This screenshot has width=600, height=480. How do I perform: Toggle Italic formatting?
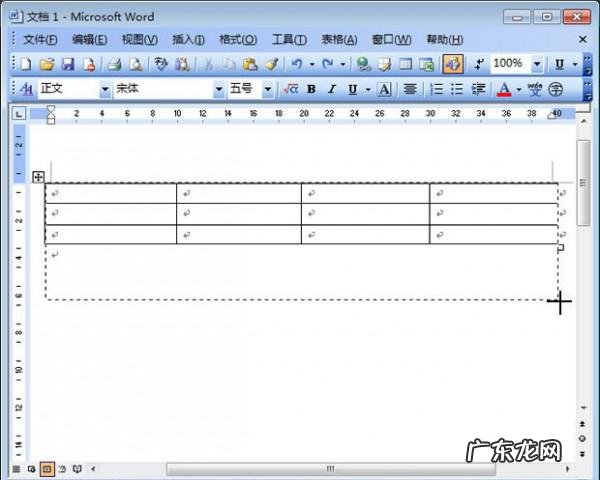click(x=332, y=89)
